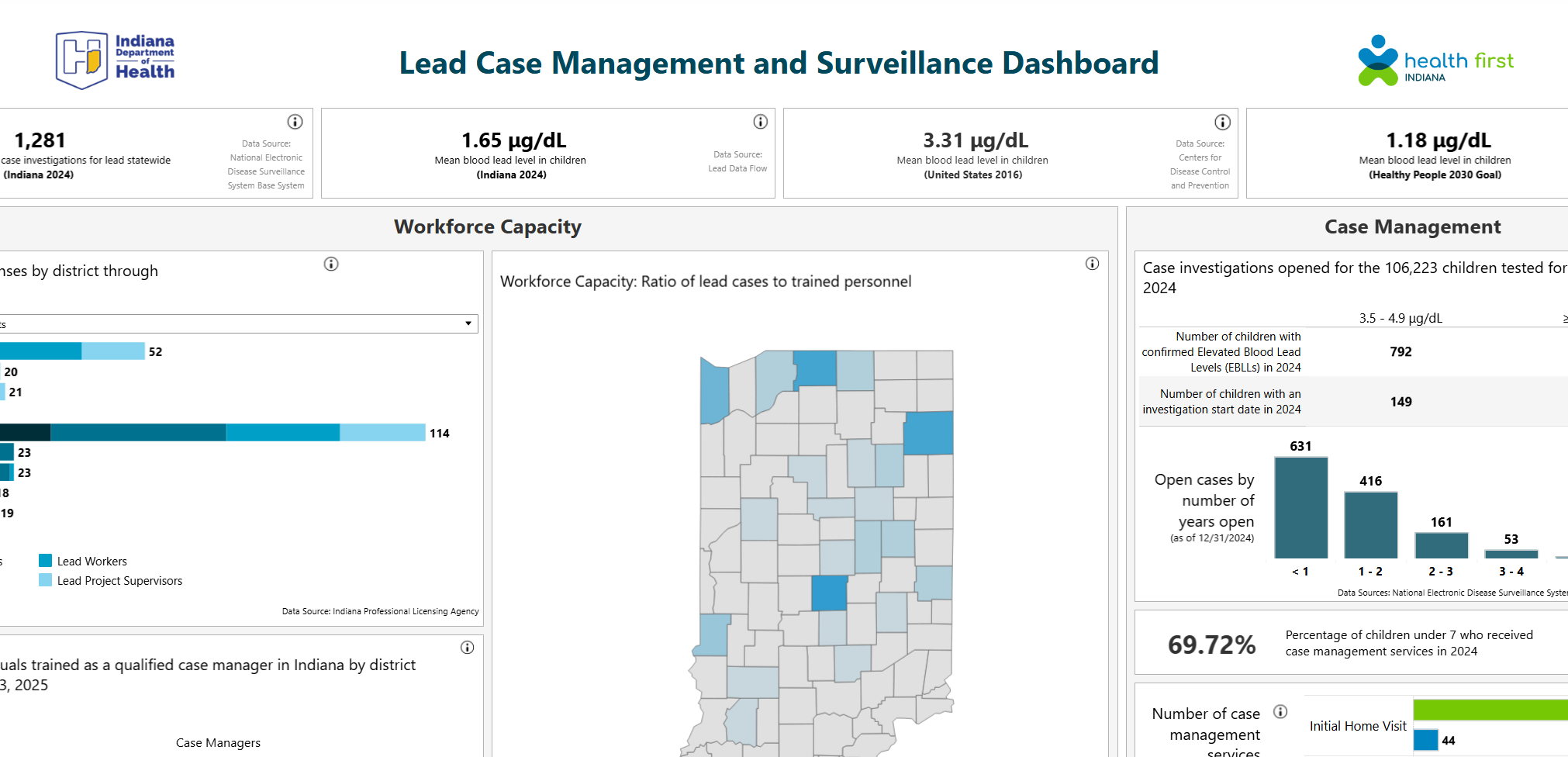
Task: Click the 69.72% case management percentage figure
Action: pyautogui.click(x=1211, y=643)
